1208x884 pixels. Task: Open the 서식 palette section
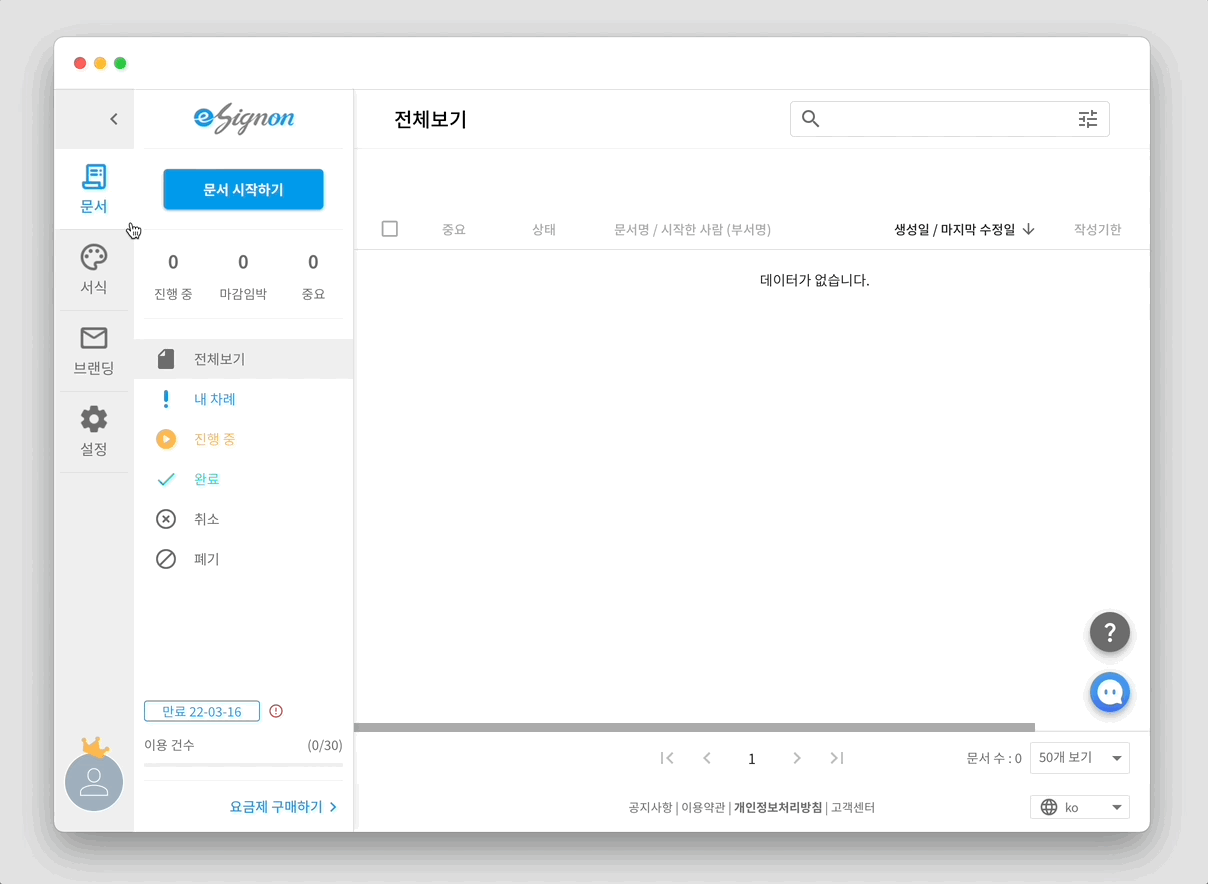point(94,270)
